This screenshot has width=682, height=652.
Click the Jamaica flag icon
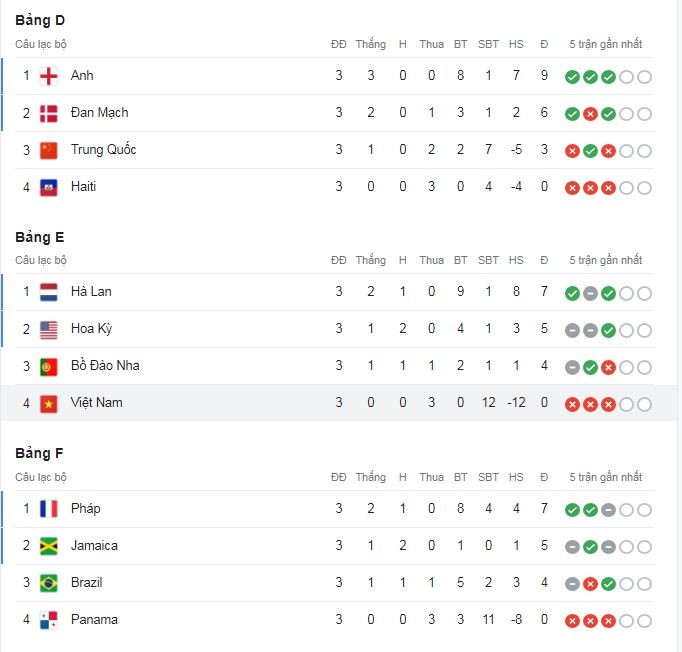click(49, 547)
